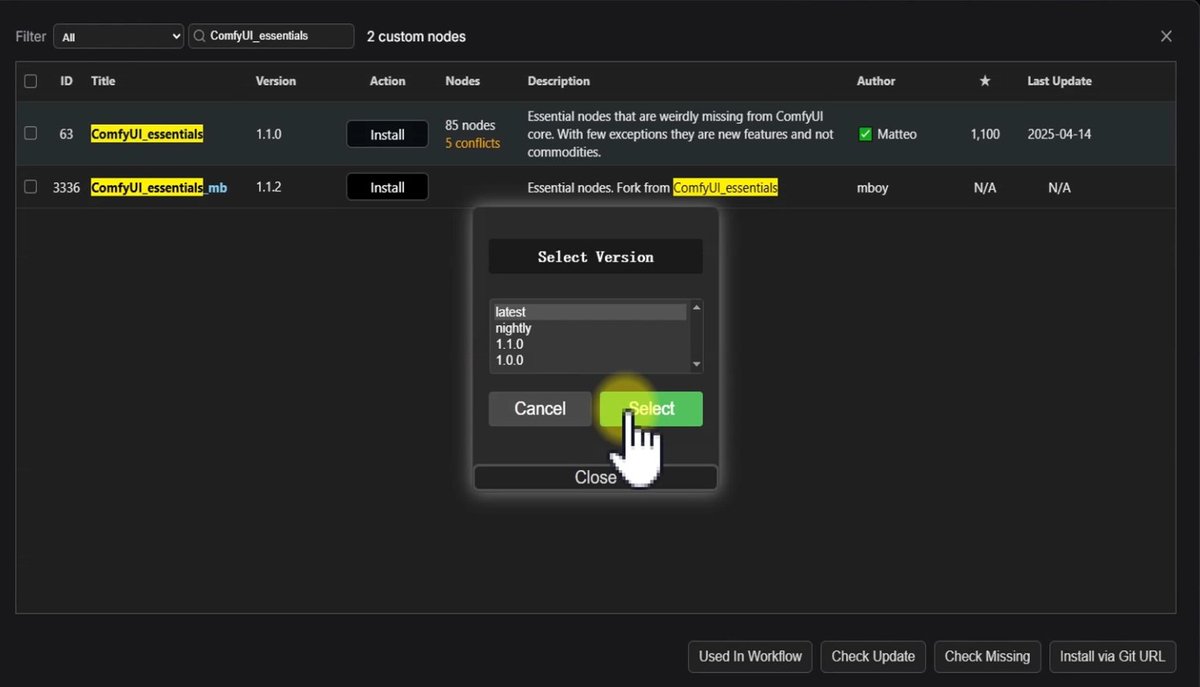Click the ID 63 cell
The height and width of the screenshot is (687, 1200).
(66, 134)
